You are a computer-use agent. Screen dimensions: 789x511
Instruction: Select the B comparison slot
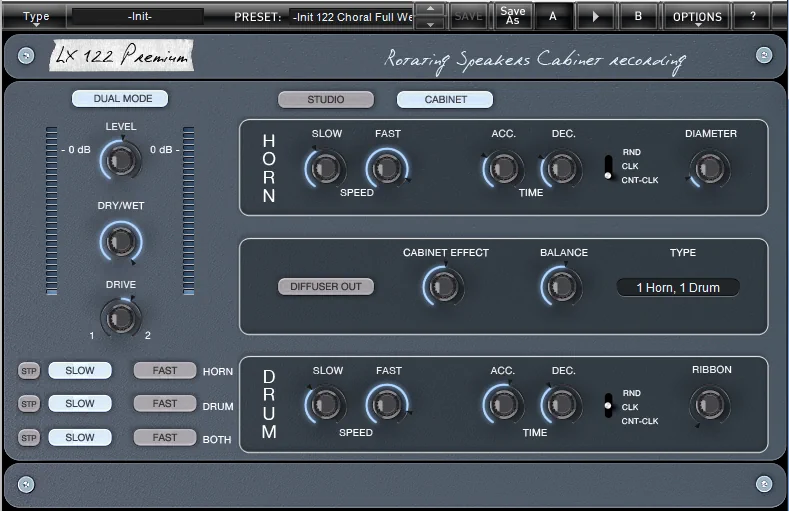pos(638,17)
